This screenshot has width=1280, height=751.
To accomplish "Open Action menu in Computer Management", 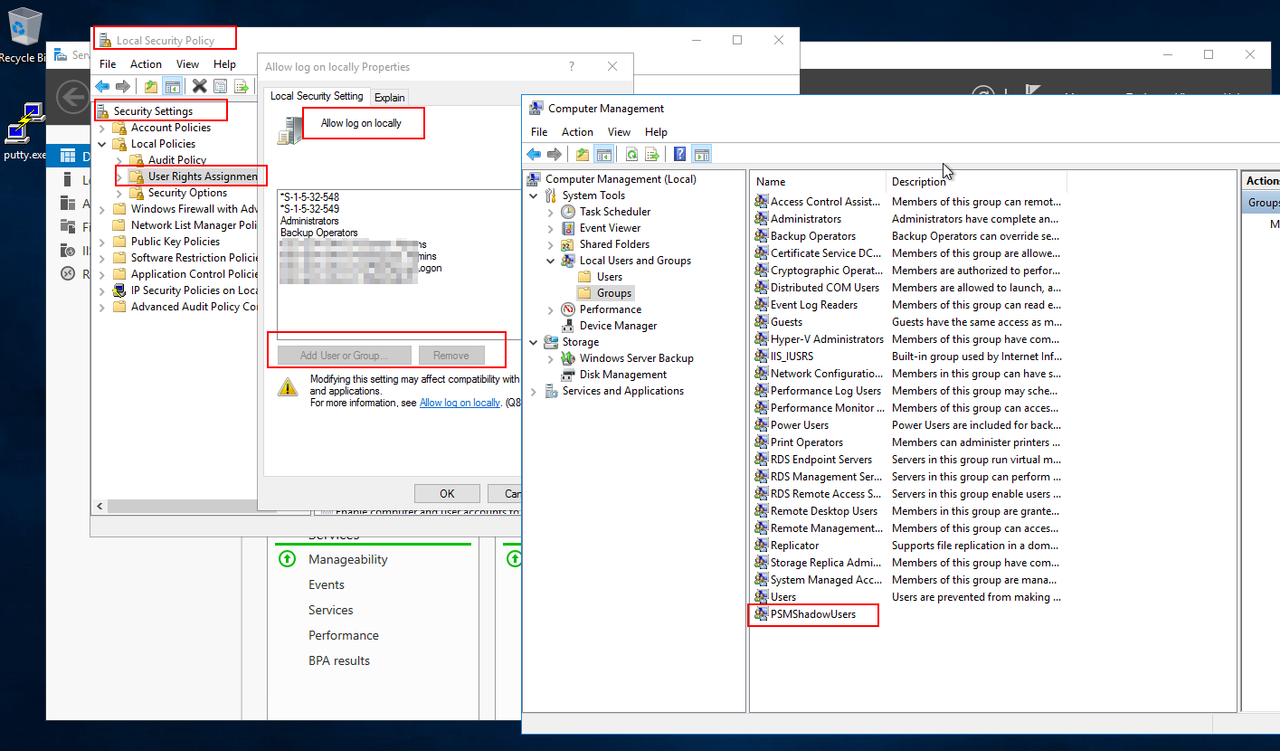I will click(577, 132).
